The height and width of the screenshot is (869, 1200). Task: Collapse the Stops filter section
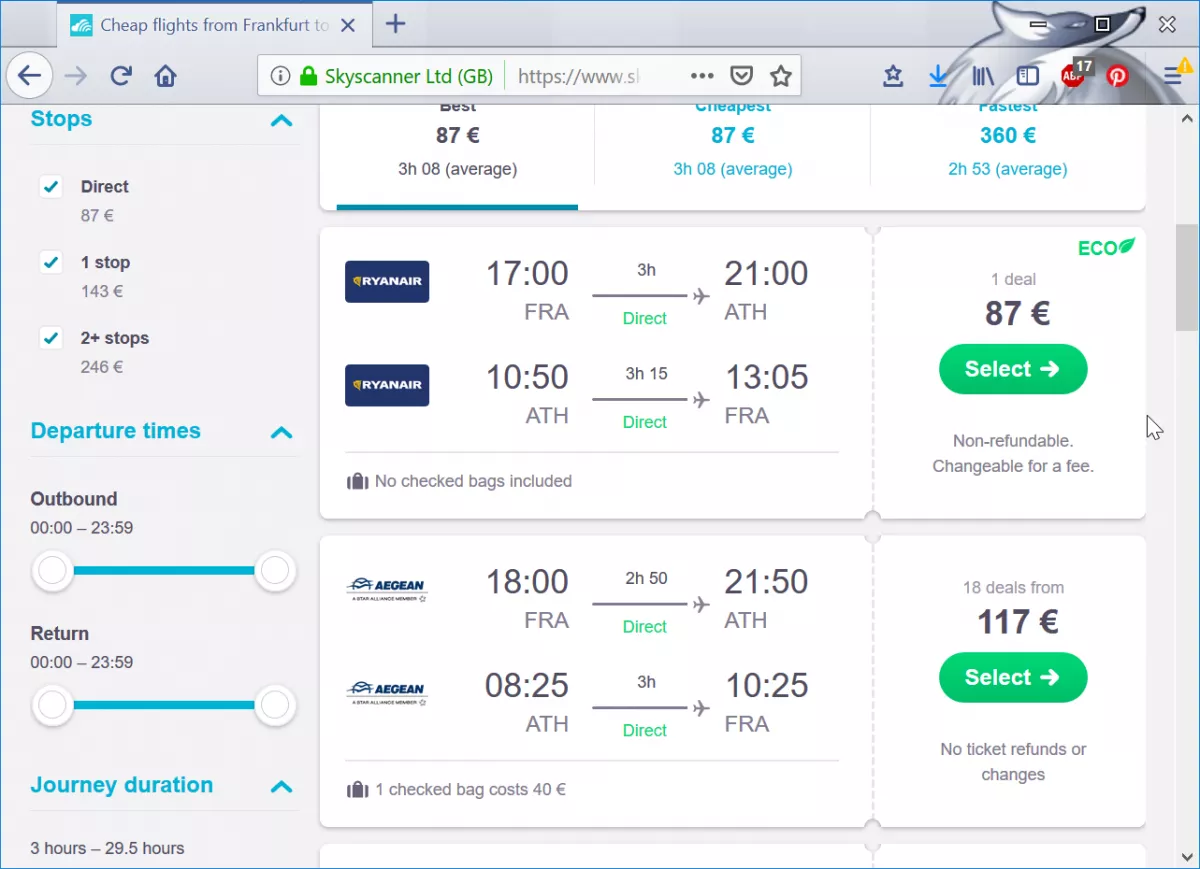282,121
